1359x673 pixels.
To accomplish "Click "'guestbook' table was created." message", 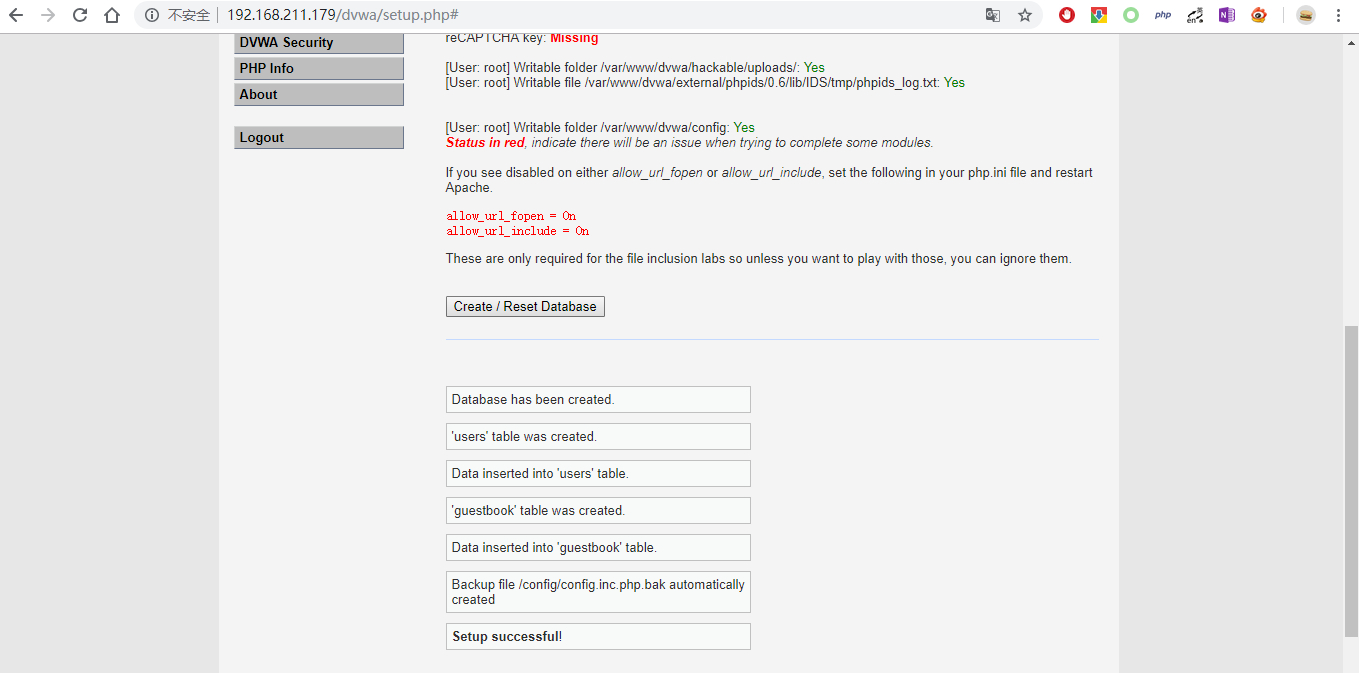I will click(x=598, y=510).
